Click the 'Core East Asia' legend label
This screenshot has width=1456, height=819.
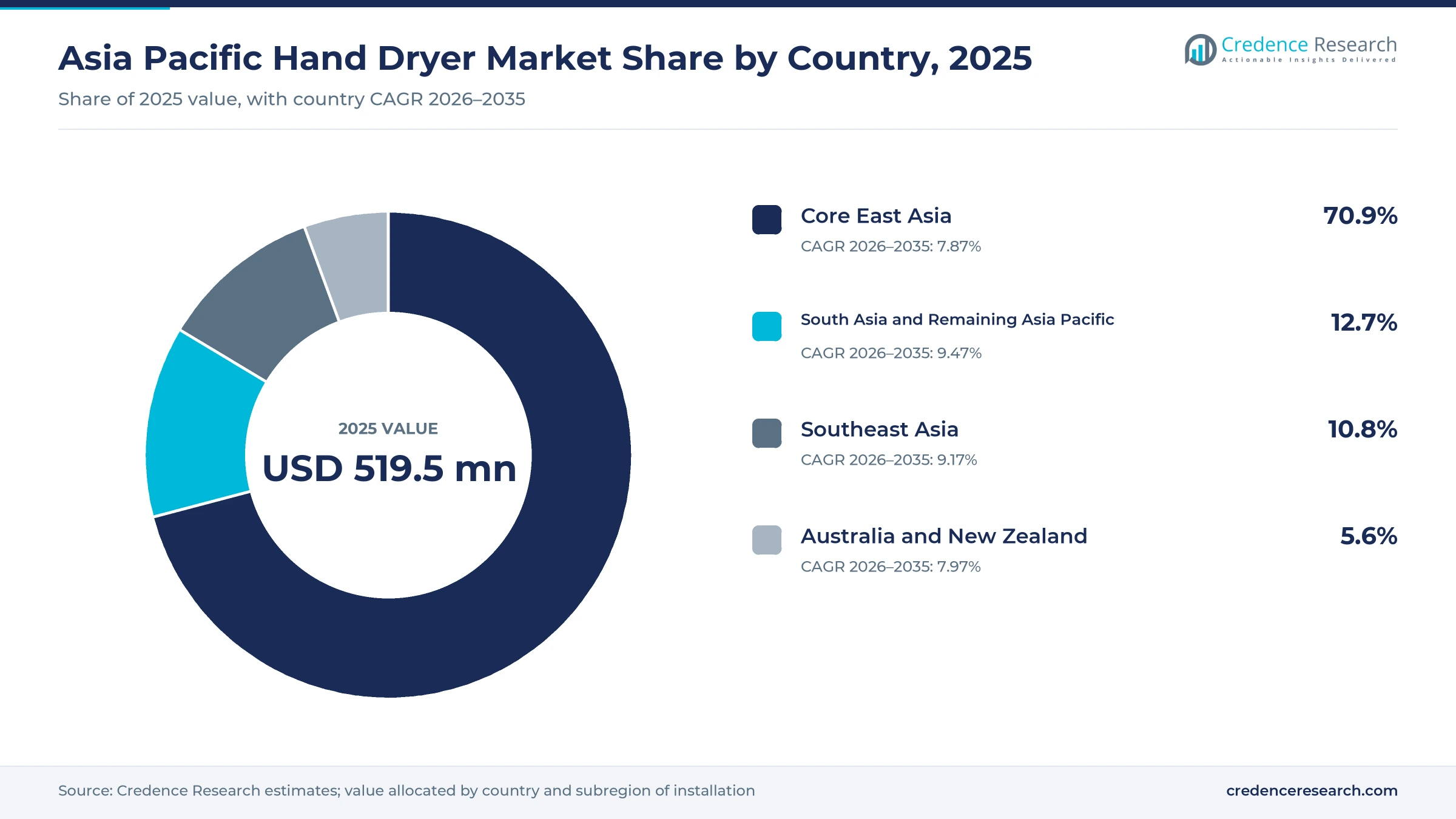[x=876, y=216]
